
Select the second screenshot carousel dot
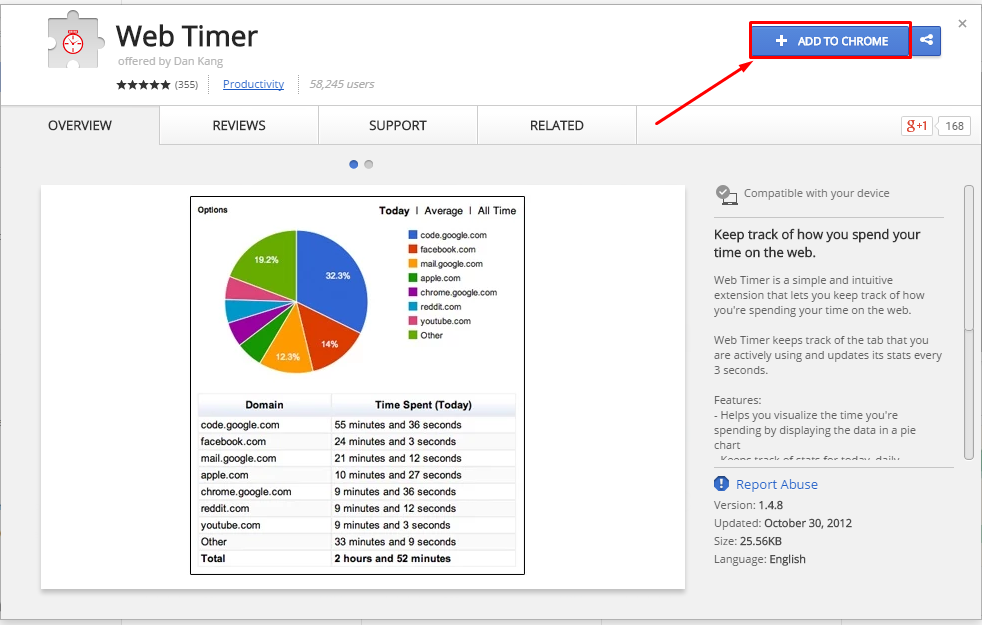coord(369,164)
